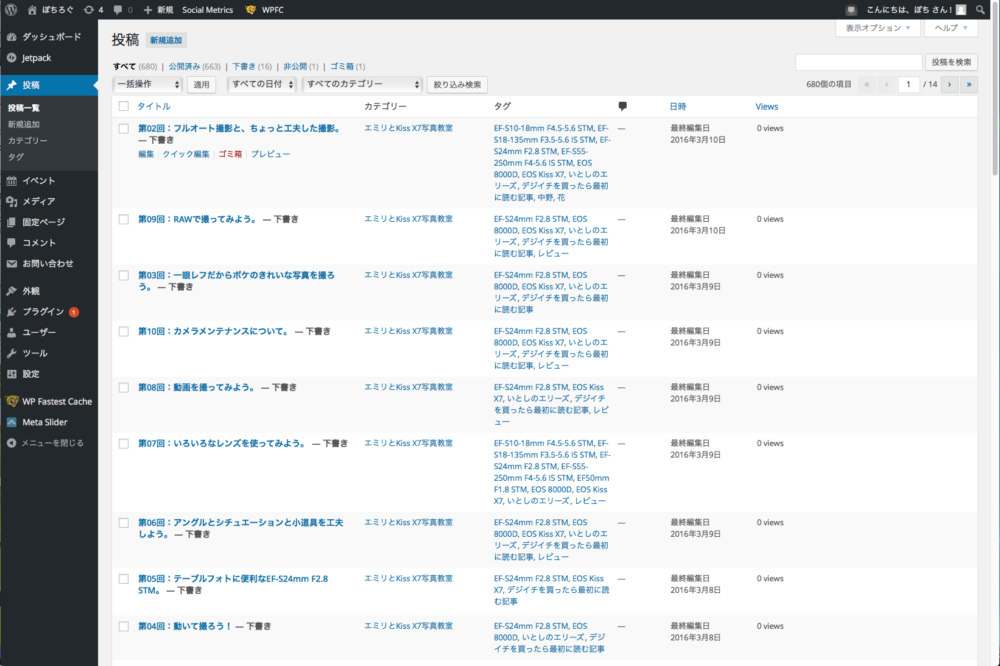Open Meta Slider in sidebar
This screenshot has width=1000, height=666.
pyautogui.click(x=44, y=422)
